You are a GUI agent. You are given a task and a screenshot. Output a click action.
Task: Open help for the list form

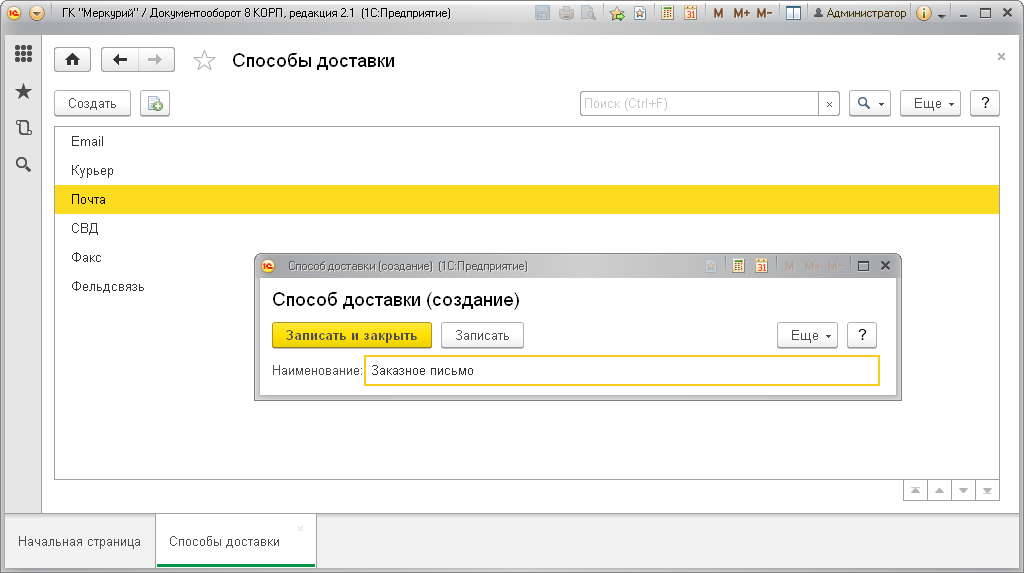[985, 103]
